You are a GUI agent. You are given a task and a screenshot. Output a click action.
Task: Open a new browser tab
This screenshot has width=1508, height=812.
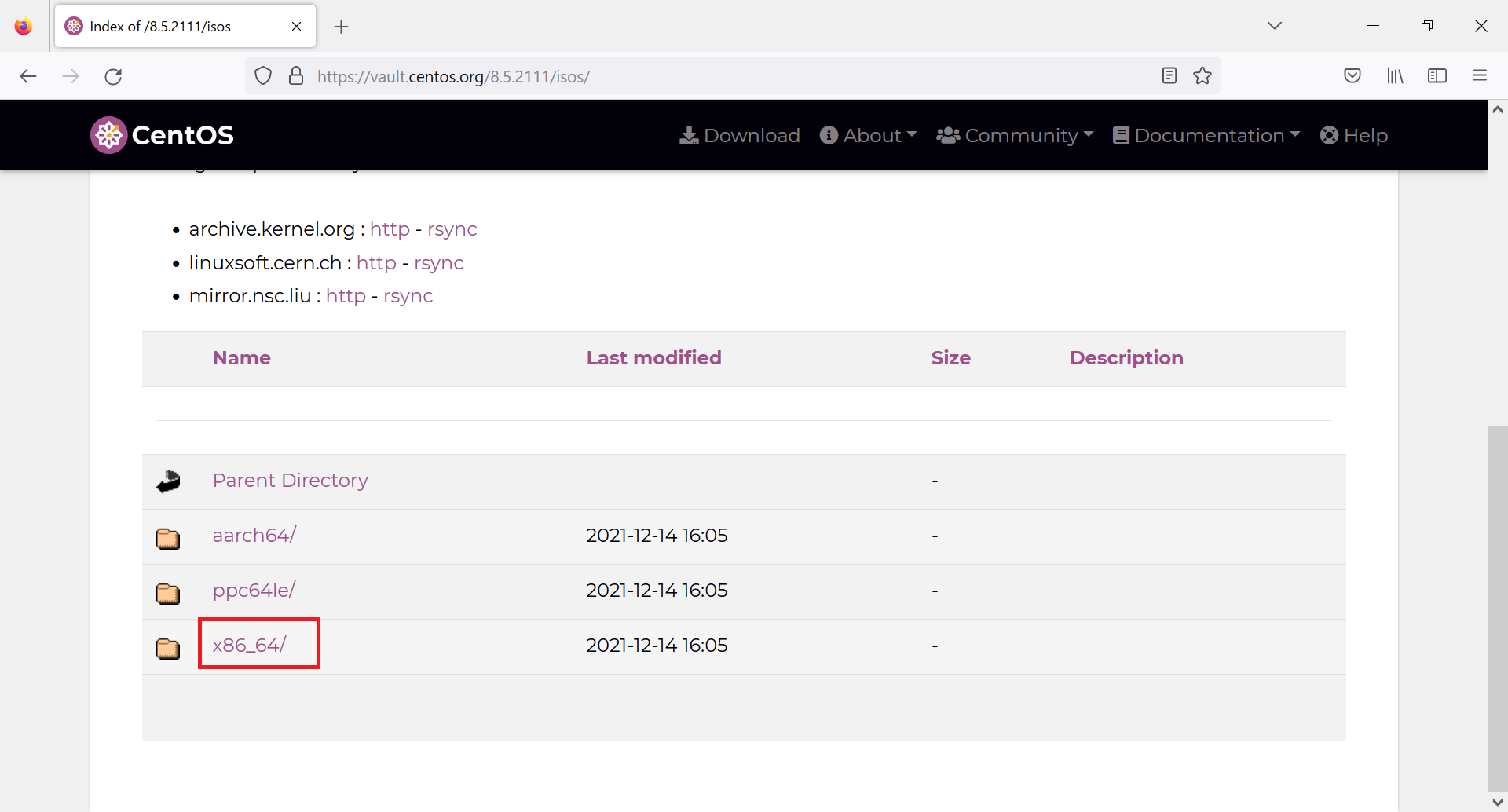coord(341,27)
